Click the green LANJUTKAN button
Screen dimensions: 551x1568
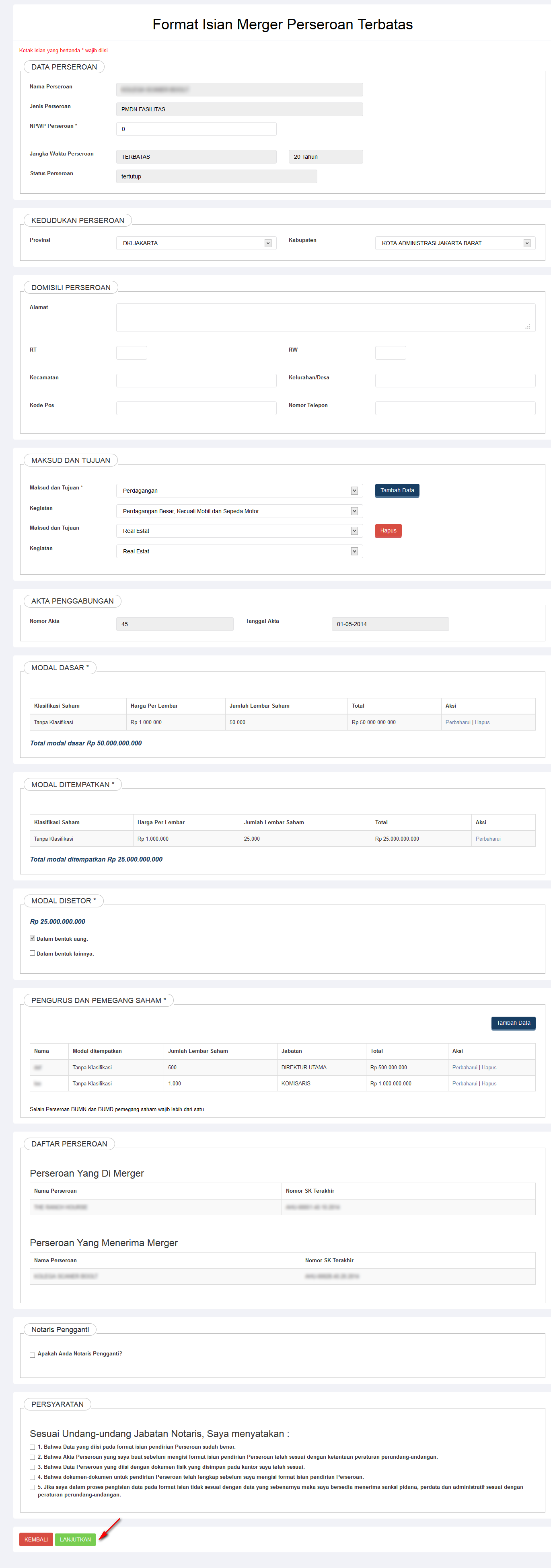[75, 1539]
